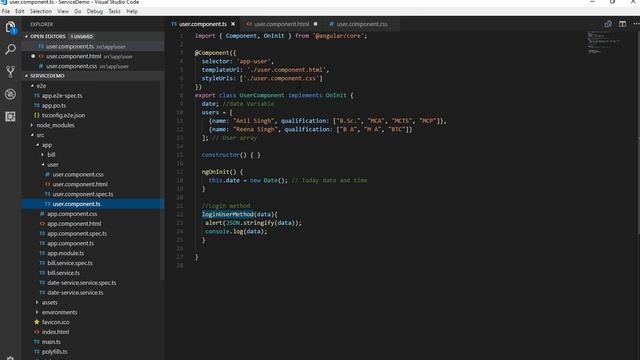
Task: Open date-service.service.ts file
Action: click(75, 292)
